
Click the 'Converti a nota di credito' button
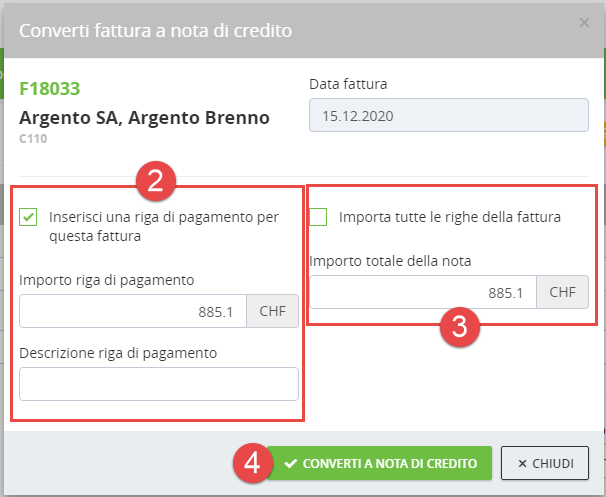[x=379, y=464]
